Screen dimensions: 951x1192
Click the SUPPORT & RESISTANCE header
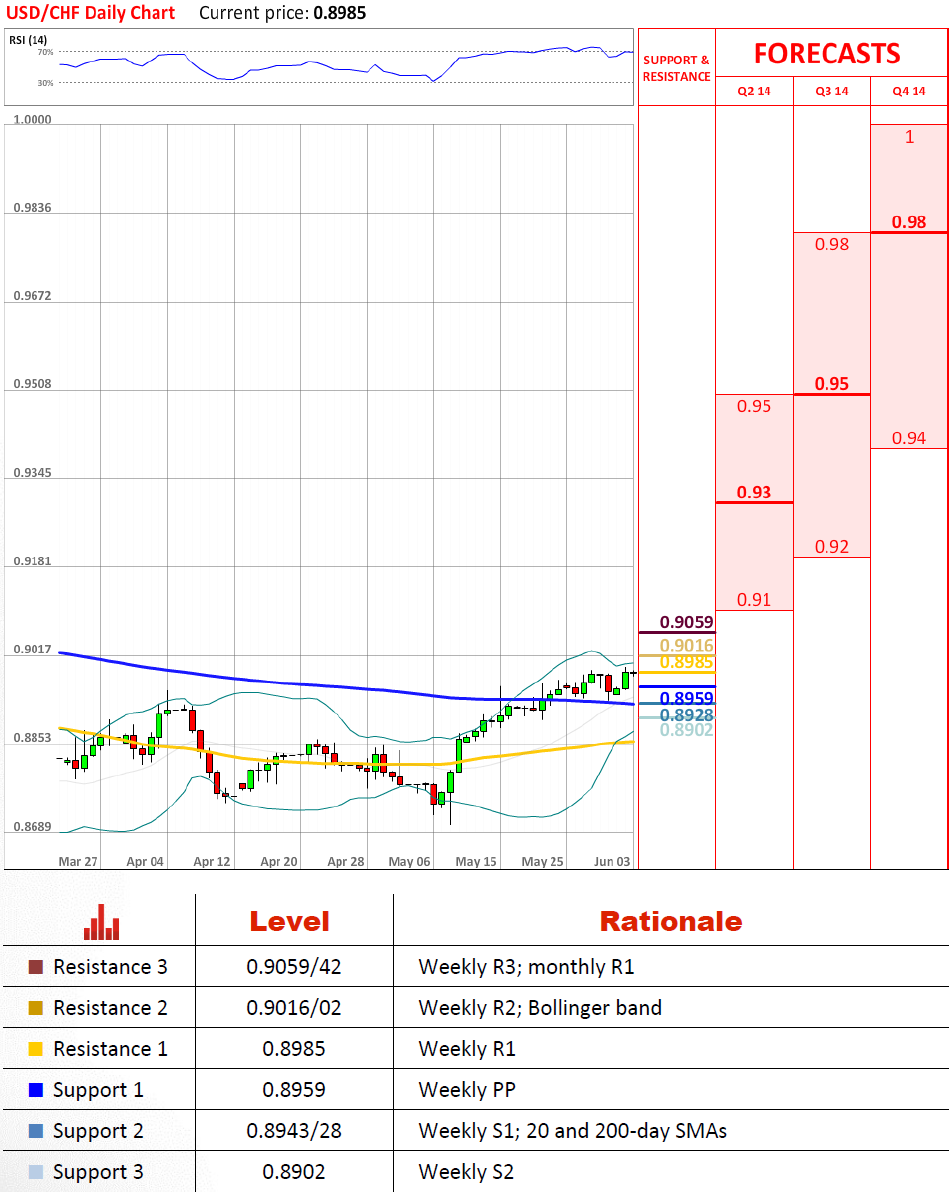[x=677, y=68]
